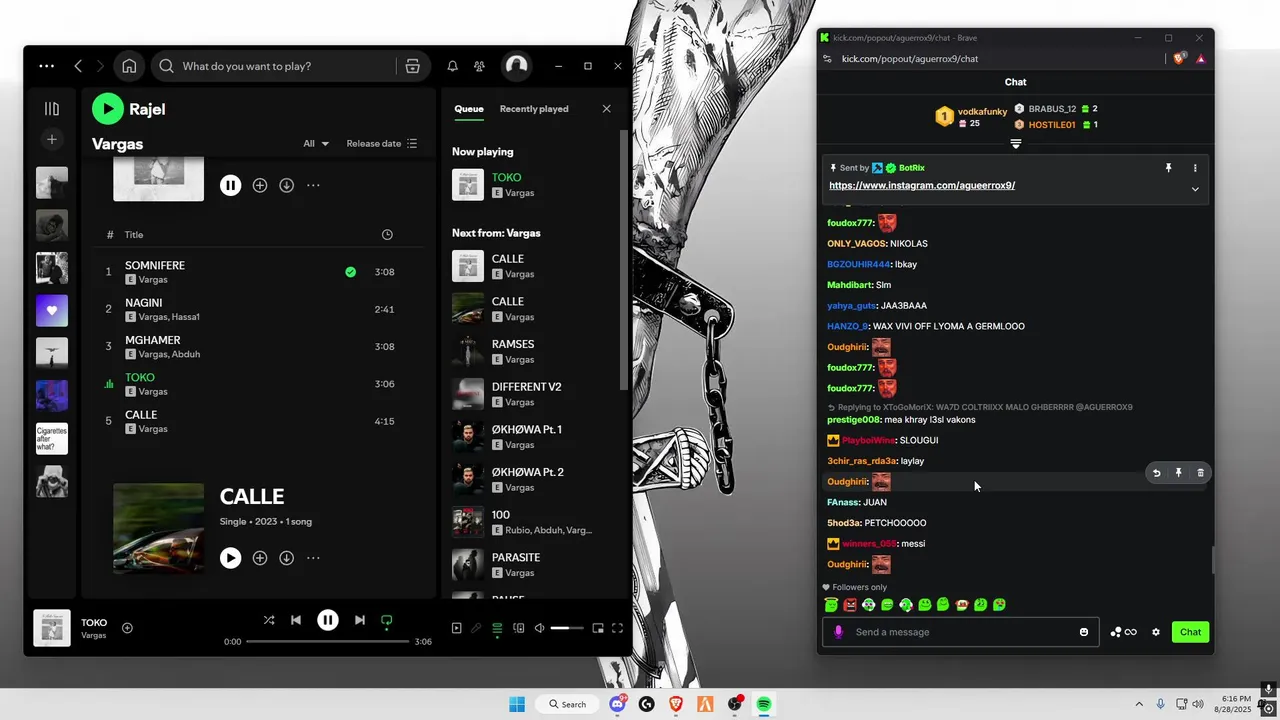Open the 'All' discography filter dropdown

click(x=316, y=144)
